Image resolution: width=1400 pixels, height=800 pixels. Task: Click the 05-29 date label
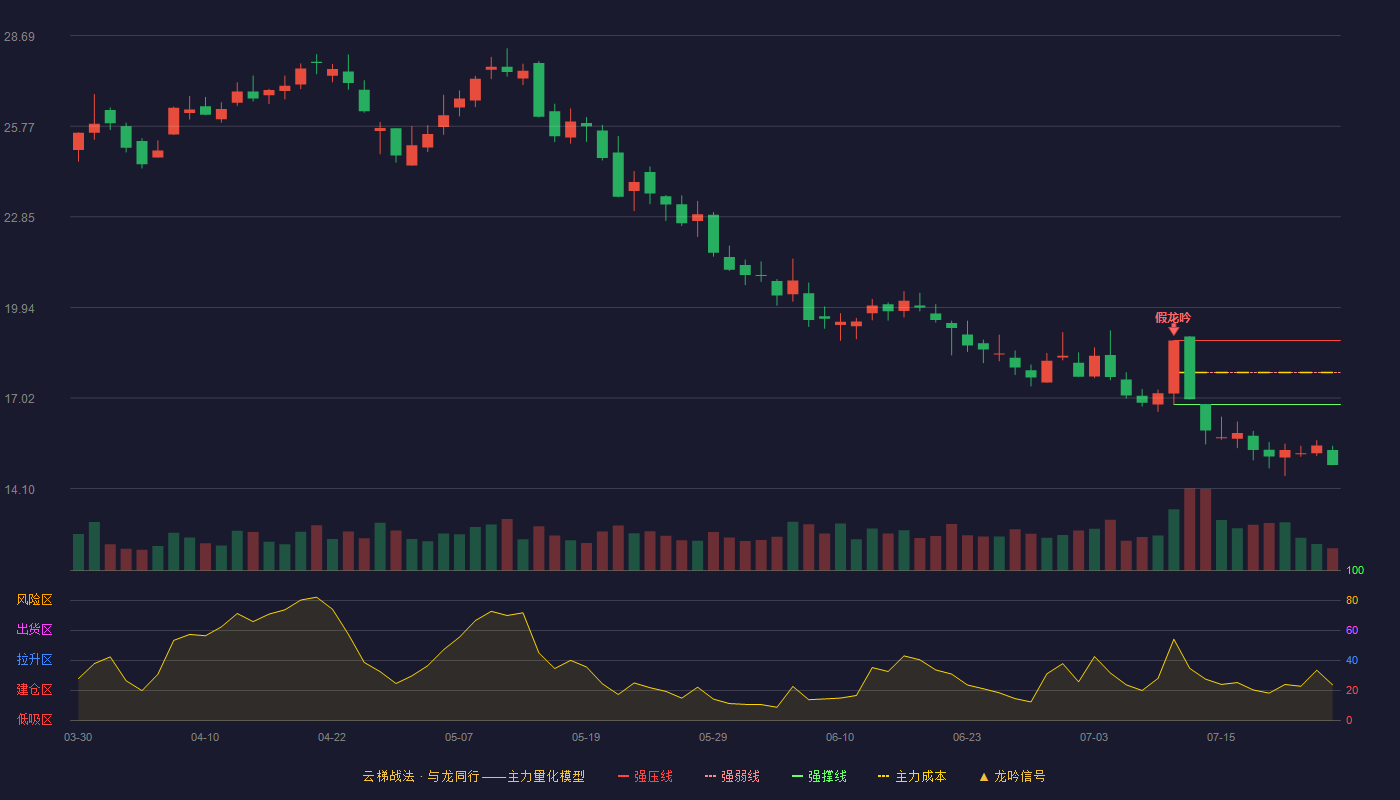[x=713, y=737]
